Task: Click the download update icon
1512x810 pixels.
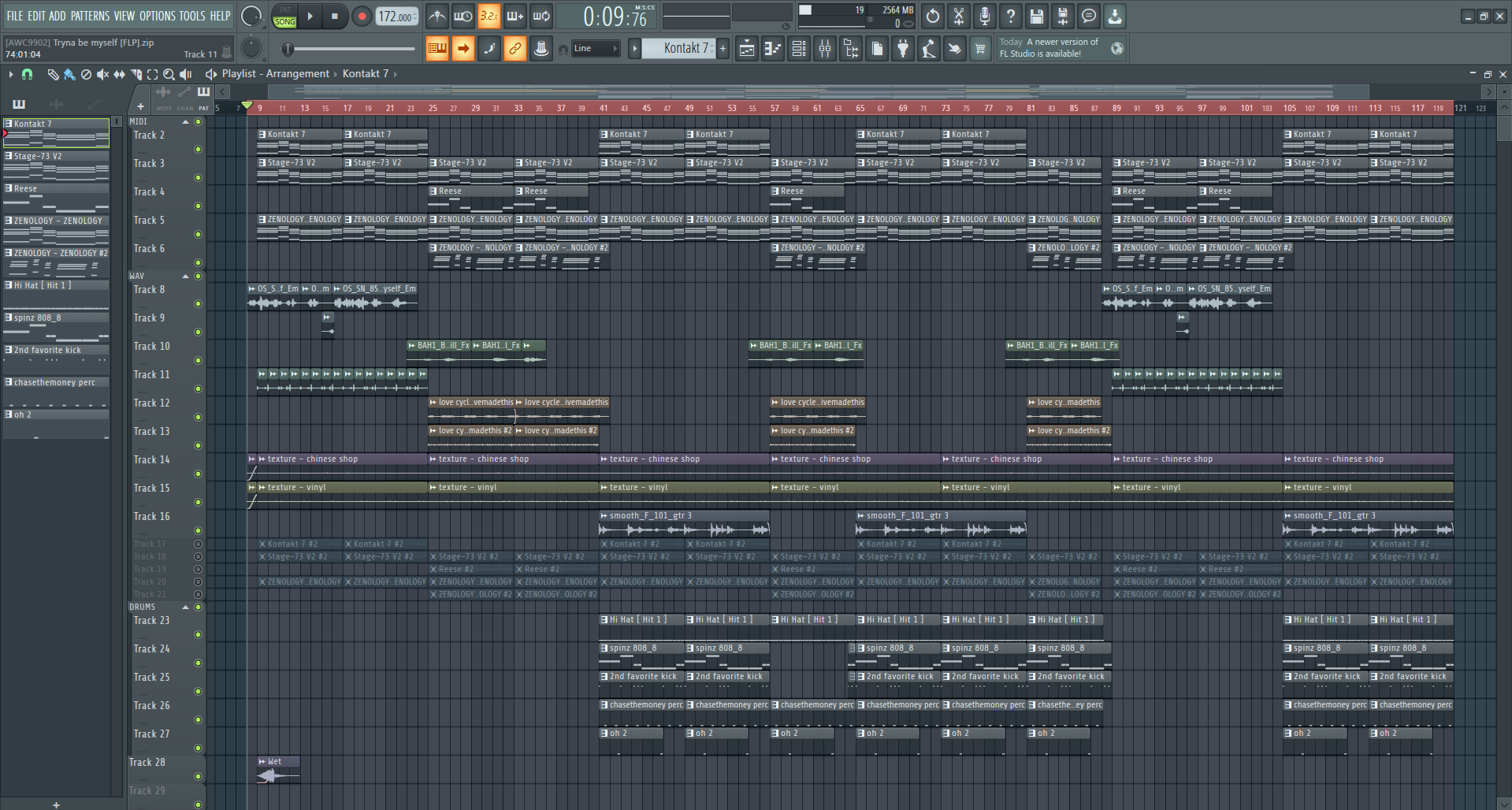Action: pyautogui.click(x=1115, y=16)
